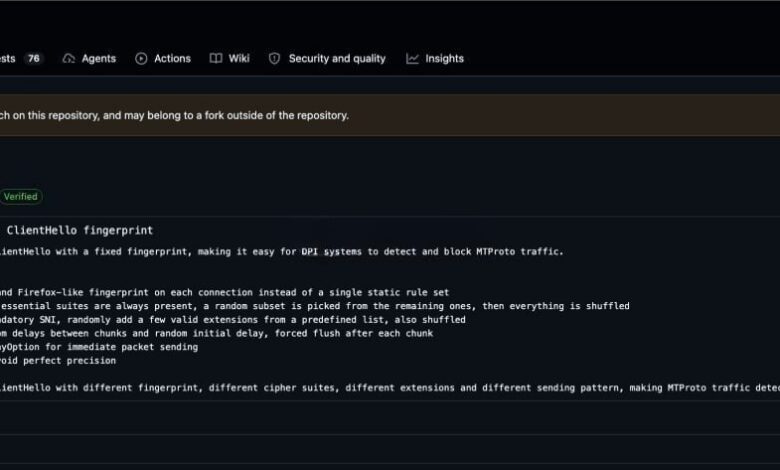This screenshot has height=470, width=780.
Task: Open the Wiki tab
Action: click(229, 59)
